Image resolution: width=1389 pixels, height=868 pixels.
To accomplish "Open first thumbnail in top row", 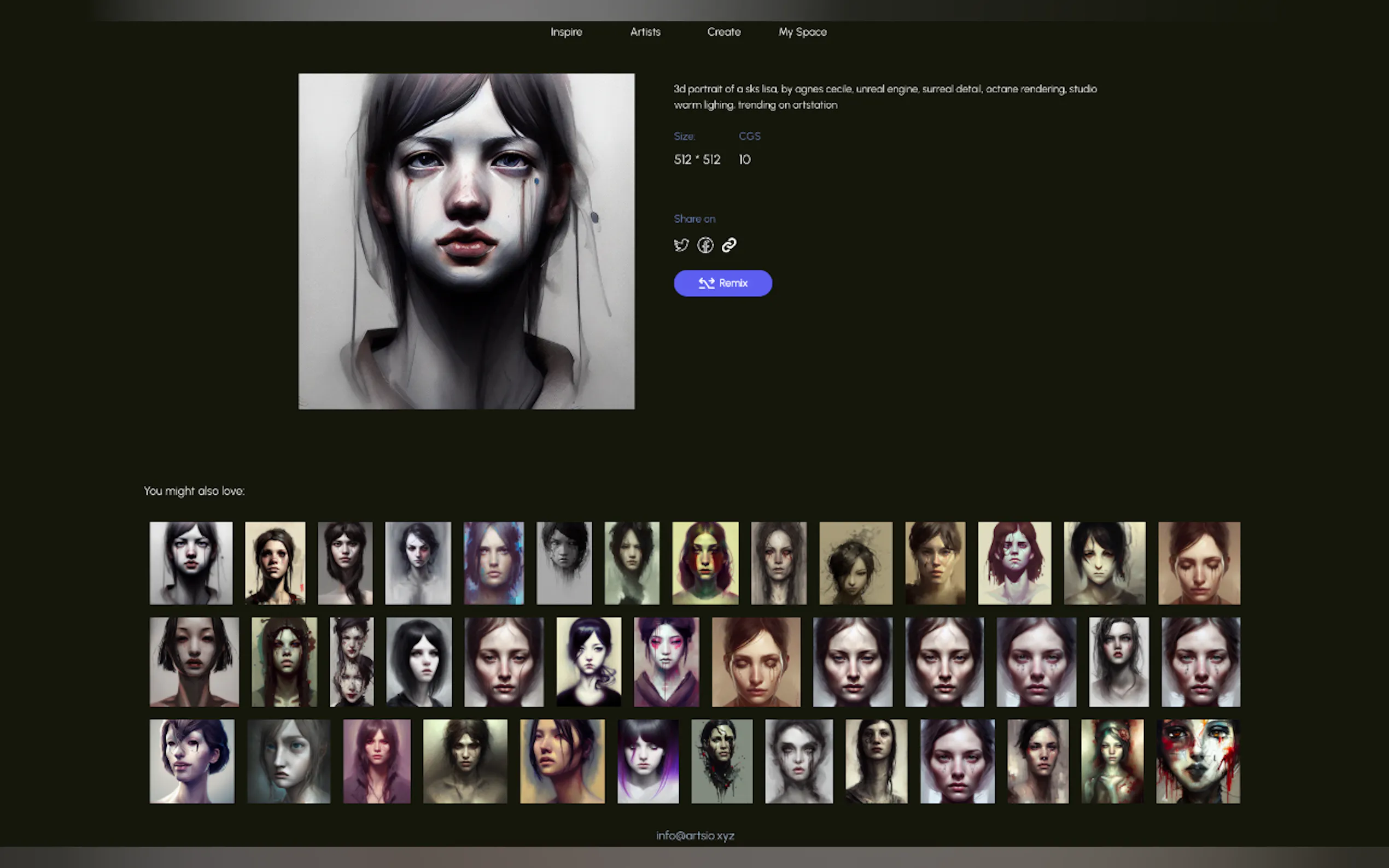I will click(191, 562).
